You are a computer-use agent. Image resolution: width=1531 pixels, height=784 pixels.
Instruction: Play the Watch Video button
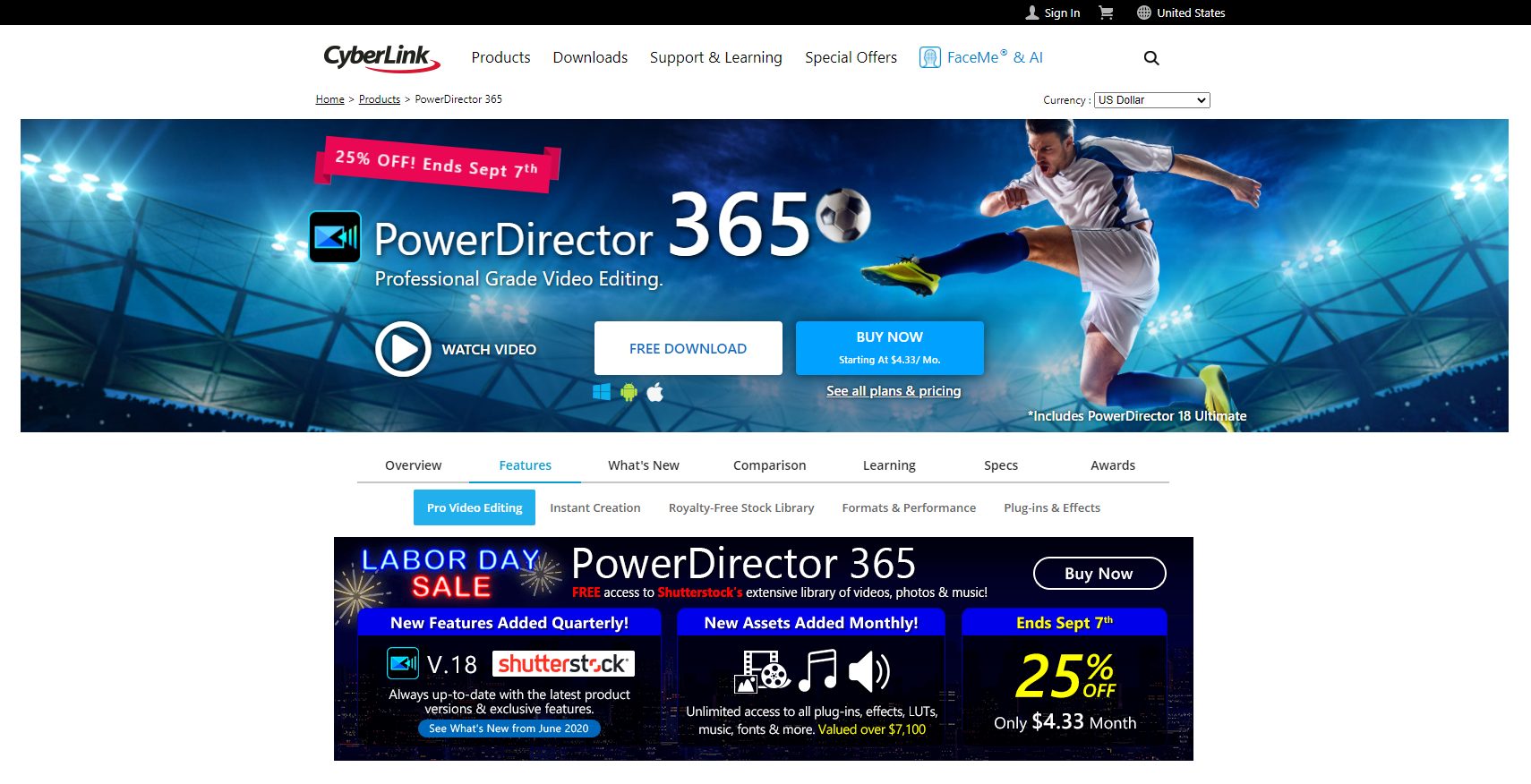click(x=403, y=349)
